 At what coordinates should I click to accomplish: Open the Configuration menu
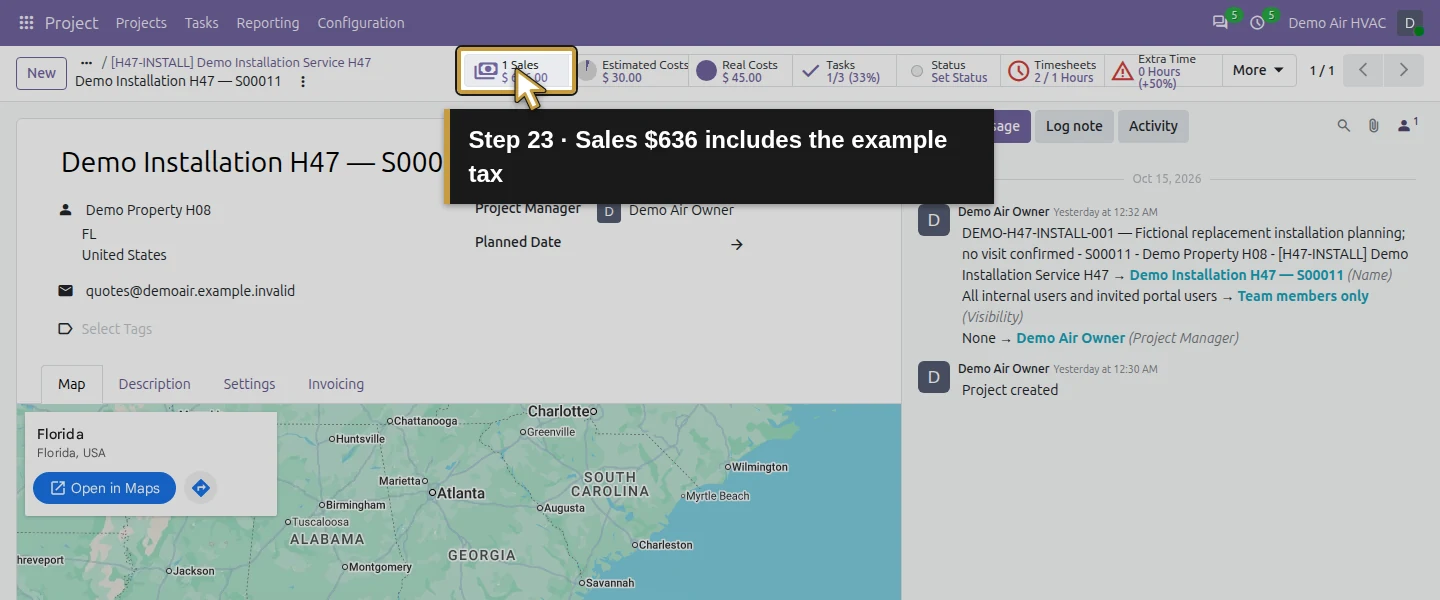pyautogui.click(x=361, y=22)
